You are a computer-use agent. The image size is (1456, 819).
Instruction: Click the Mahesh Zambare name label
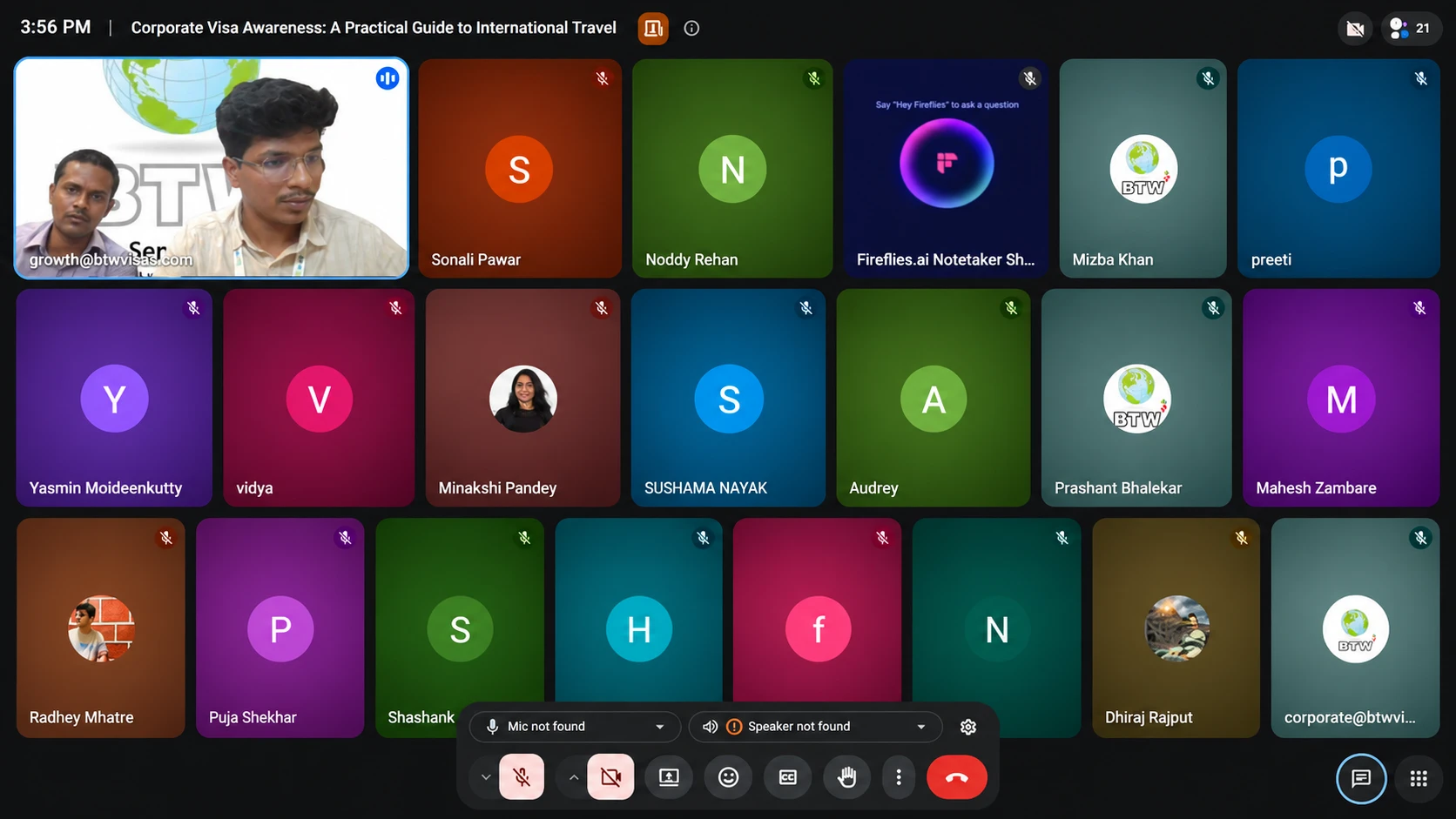tap(1316, 488)
